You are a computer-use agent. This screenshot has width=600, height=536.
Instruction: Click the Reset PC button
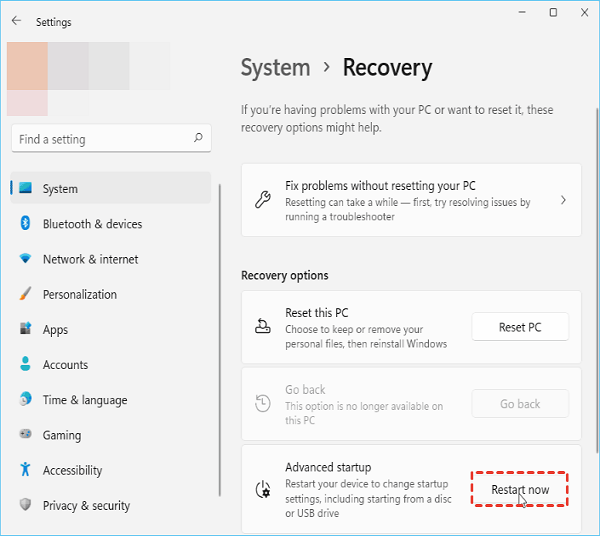click(x=520, y=327)
